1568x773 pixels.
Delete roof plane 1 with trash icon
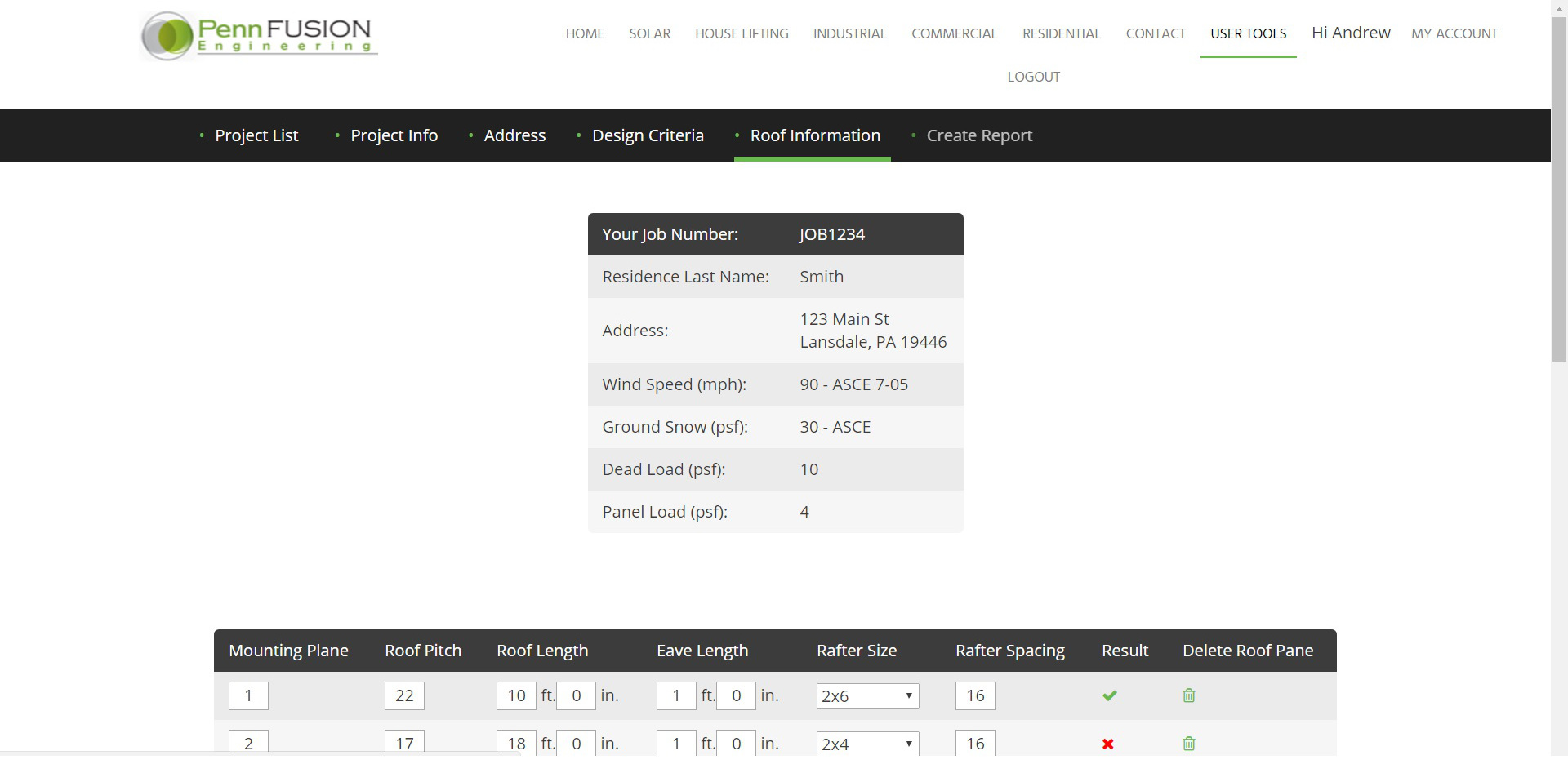click(1188, 695)
